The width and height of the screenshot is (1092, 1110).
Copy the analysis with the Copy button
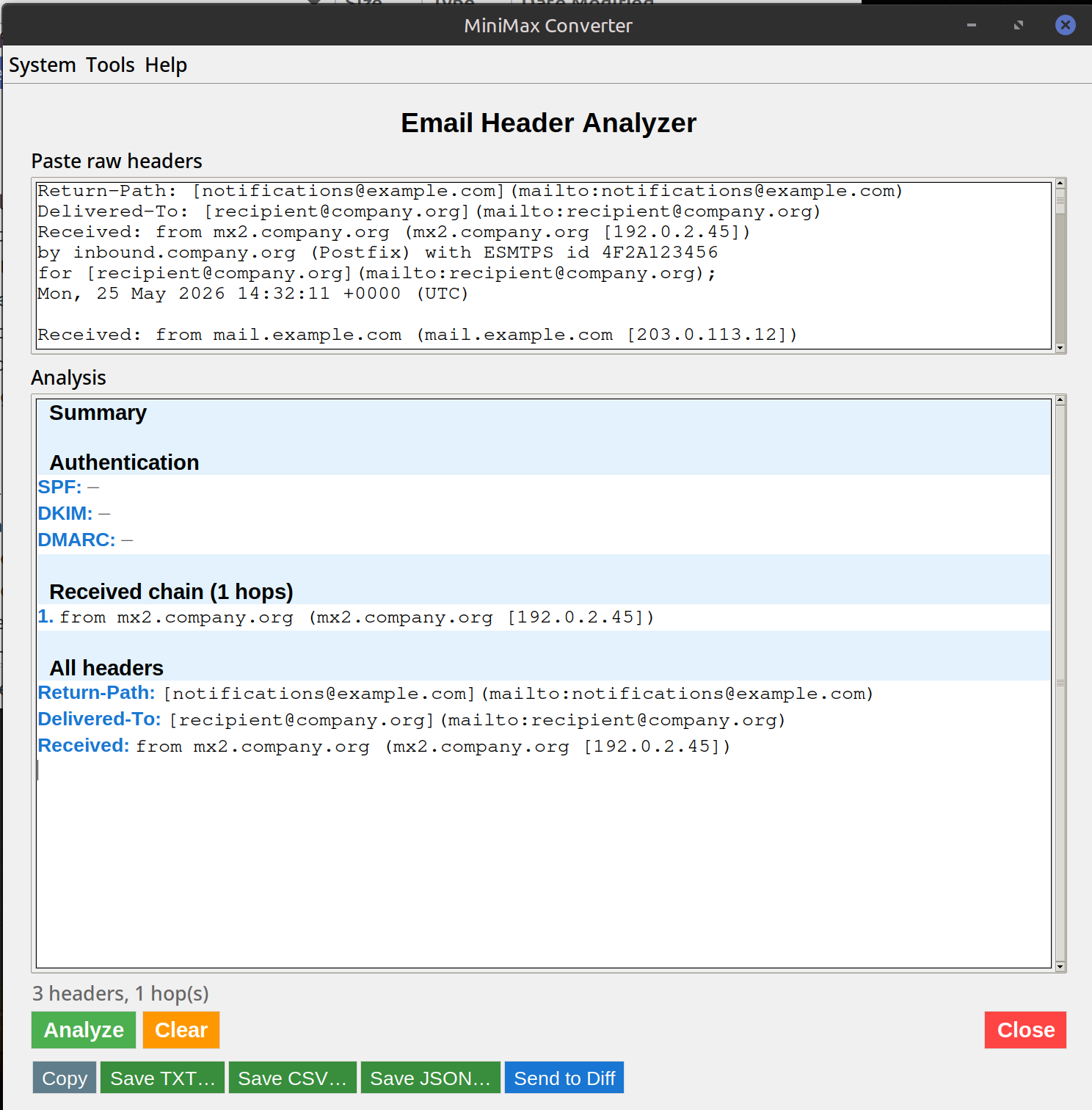65,1078
